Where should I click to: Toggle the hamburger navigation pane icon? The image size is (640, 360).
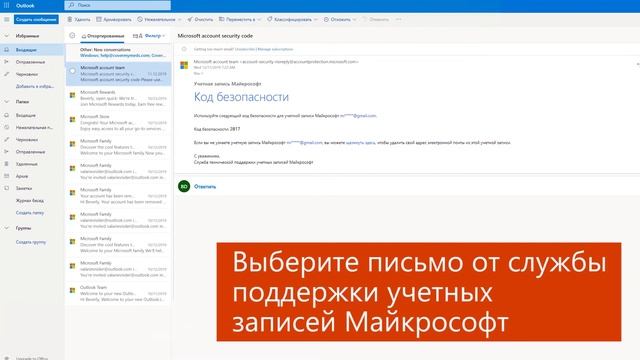click(x=7, y=19)
